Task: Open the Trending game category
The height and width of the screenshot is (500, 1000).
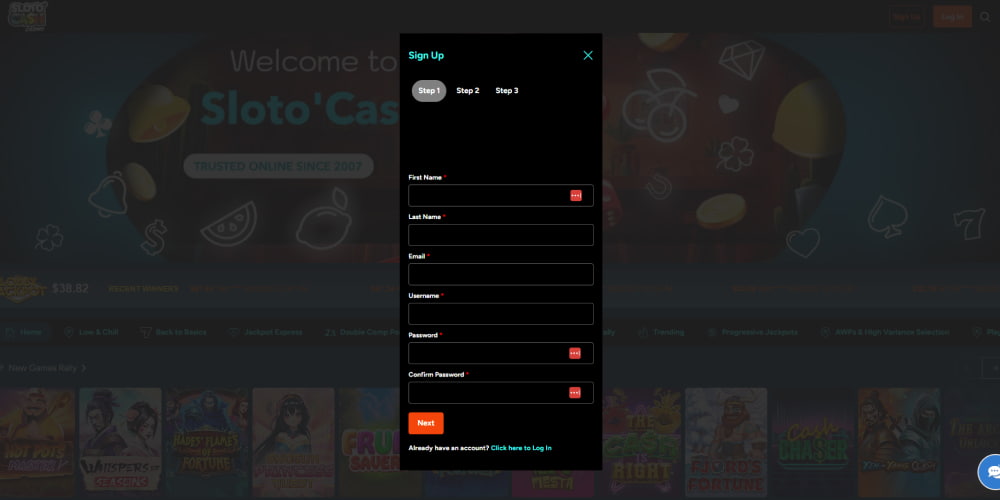Action: 661,332
